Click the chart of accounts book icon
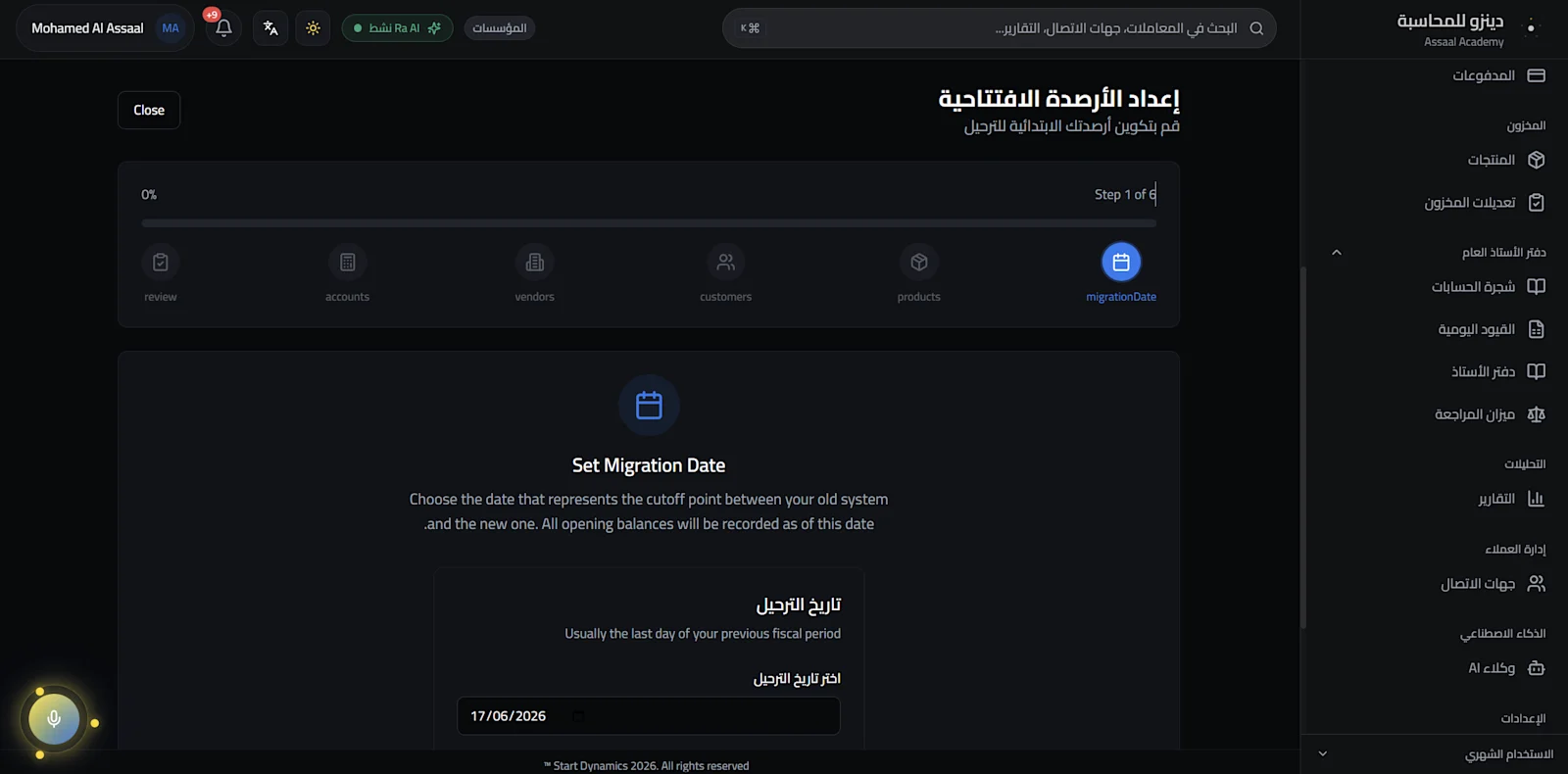Image resolution: width=1568 pixels, height=774 pixels. point(1537,287)
